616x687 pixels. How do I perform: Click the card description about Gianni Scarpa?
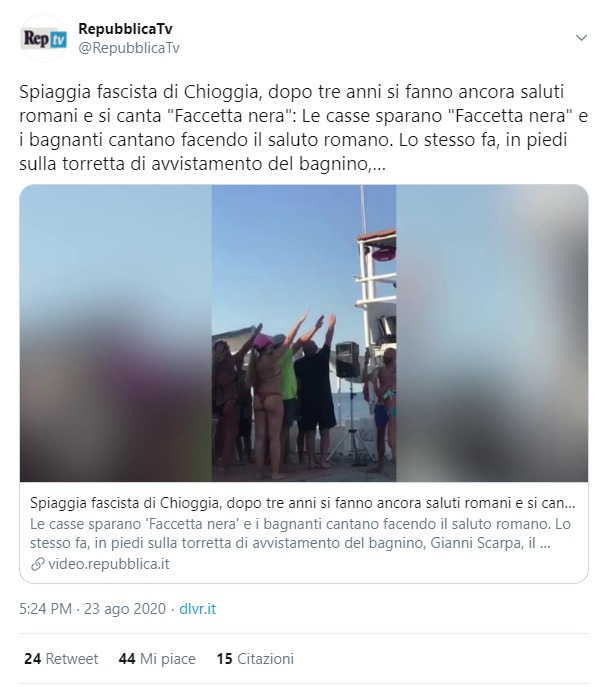[300, 534]
